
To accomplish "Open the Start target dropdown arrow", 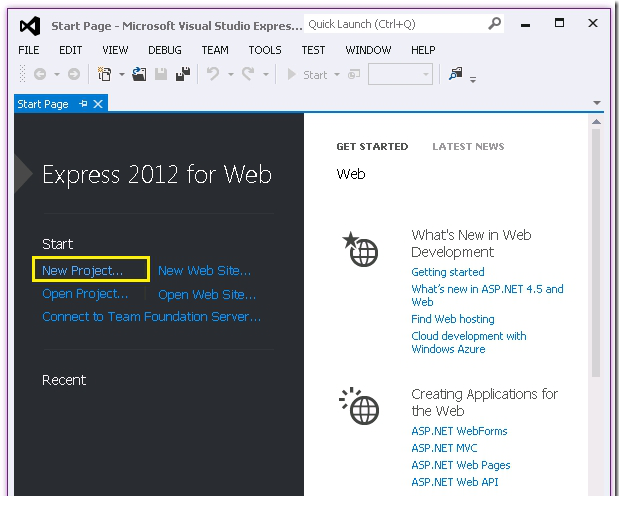I will click(x=337, y=74).
